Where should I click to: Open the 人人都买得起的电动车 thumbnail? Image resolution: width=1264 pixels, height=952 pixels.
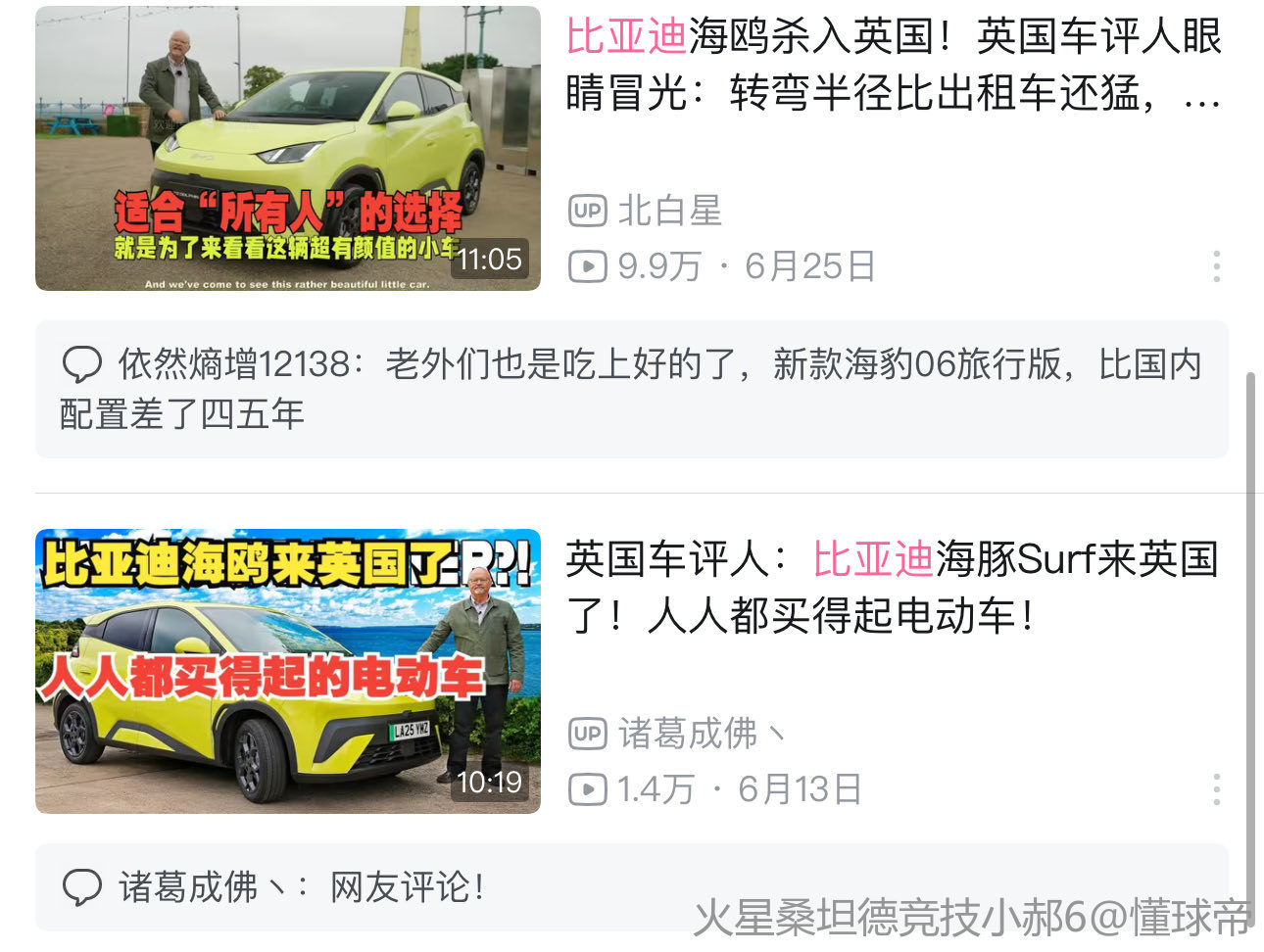coord(288,671)
